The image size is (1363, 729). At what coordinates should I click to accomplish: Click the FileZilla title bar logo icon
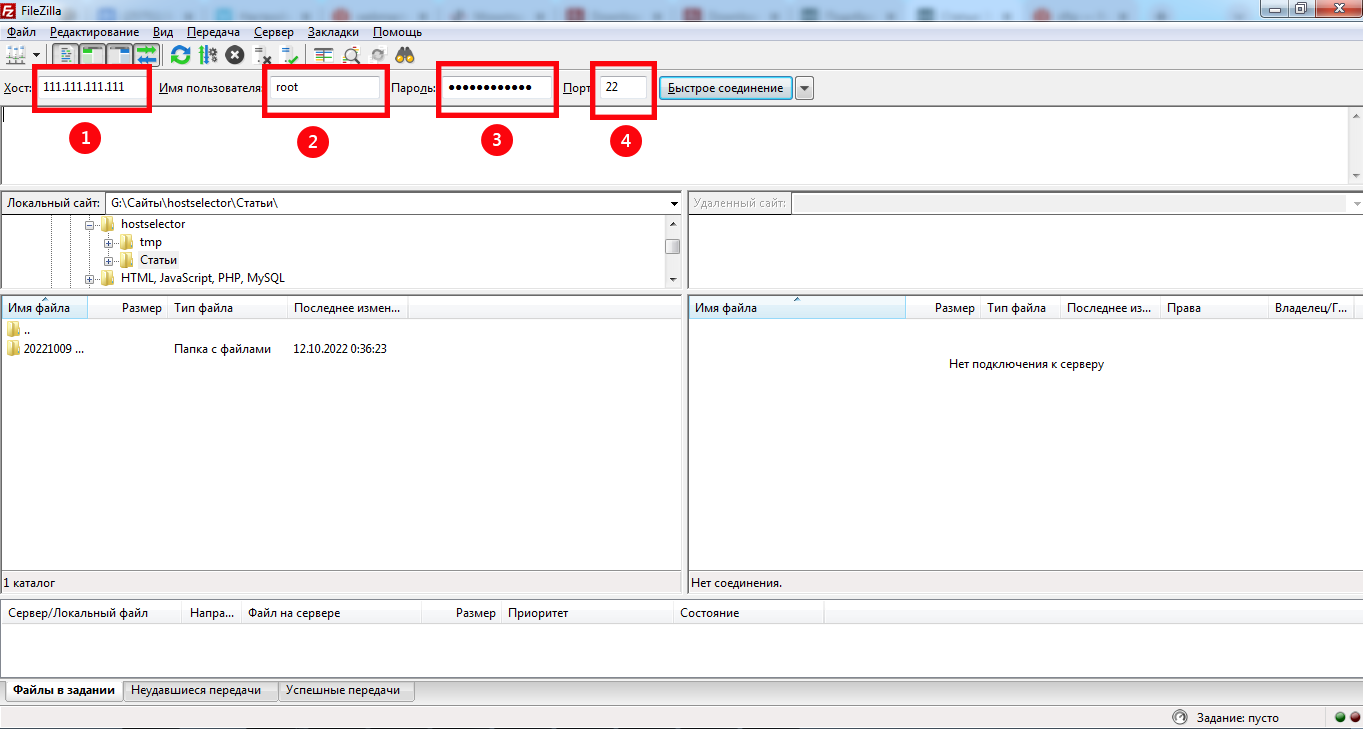pyautogui.click(x=9, y=9)
